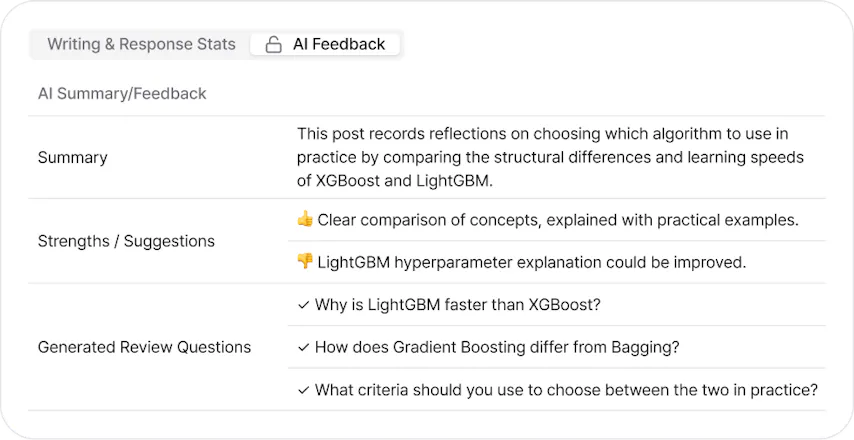The height and width of the screenshot is (440, 854).
Task: Open 'Why is LightGBM faster than XGBoost?' question
Action: (x=458, y=304)
